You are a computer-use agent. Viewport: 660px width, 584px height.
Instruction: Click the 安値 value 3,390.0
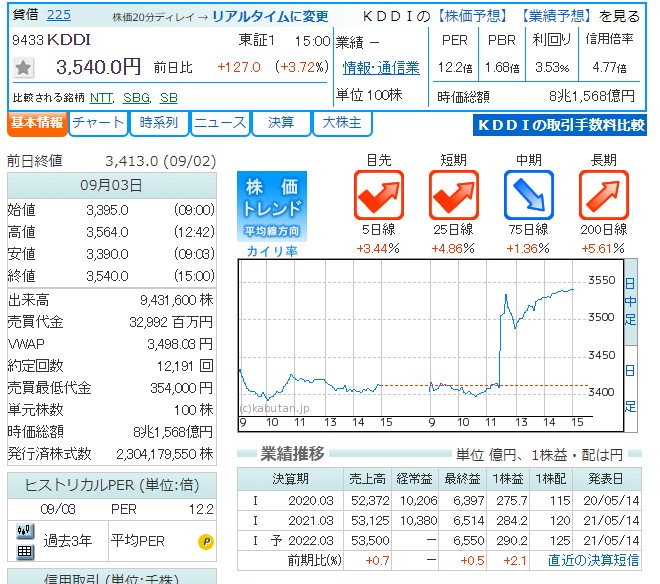pyautogui.click(x=107, y=254)
